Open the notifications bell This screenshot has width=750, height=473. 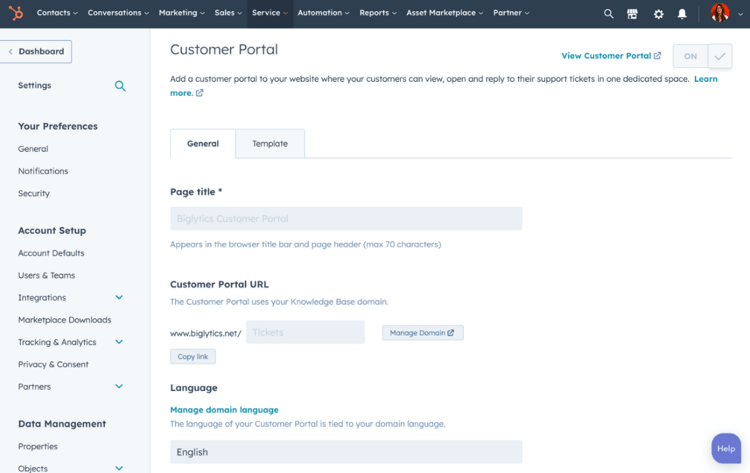coord(682,14)
